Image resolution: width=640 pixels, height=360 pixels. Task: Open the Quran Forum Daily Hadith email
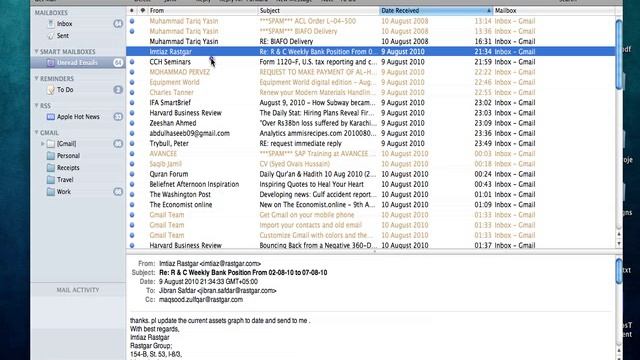click(371, 174)
